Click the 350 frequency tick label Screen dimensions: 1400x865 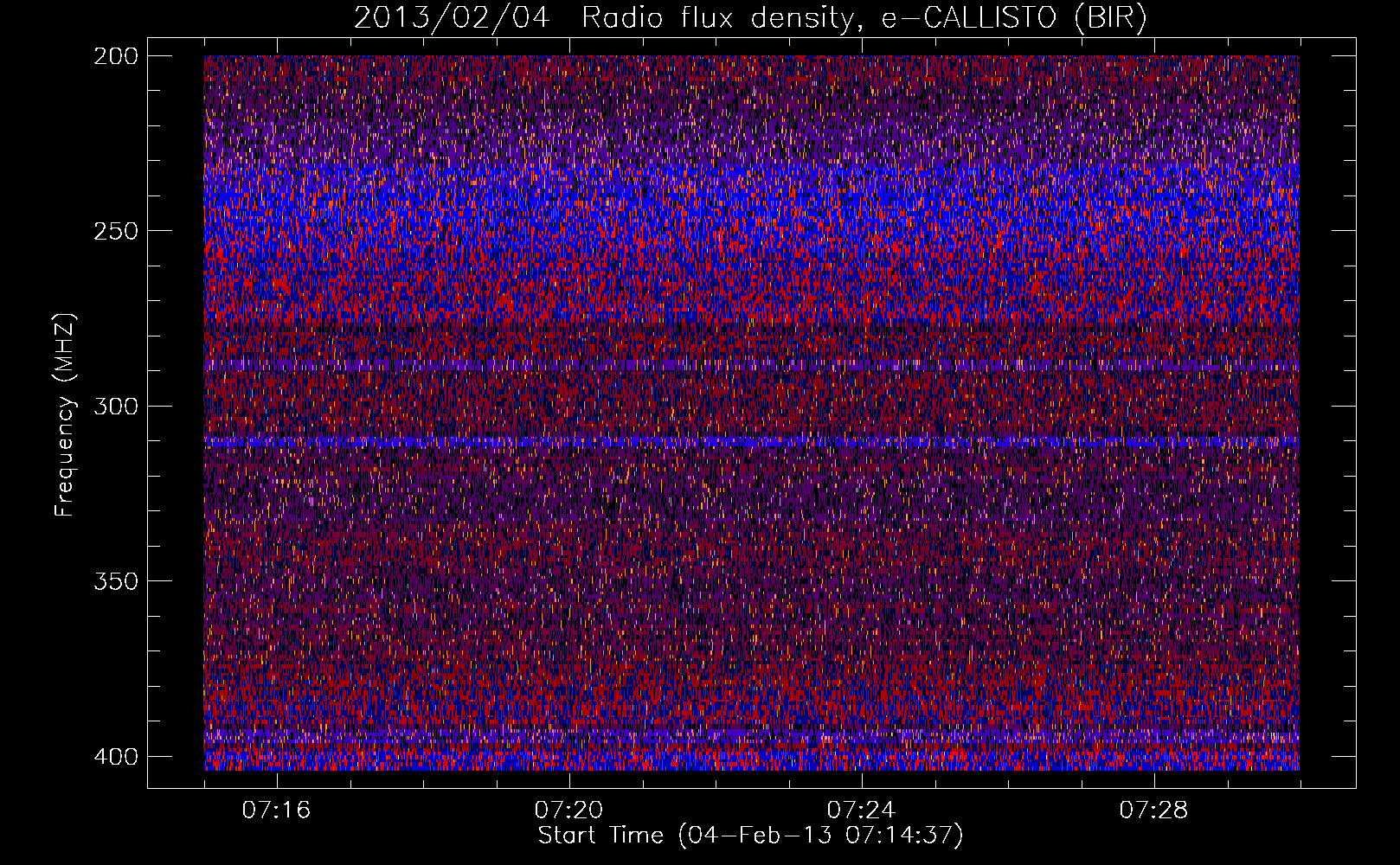tap(115, 580)
